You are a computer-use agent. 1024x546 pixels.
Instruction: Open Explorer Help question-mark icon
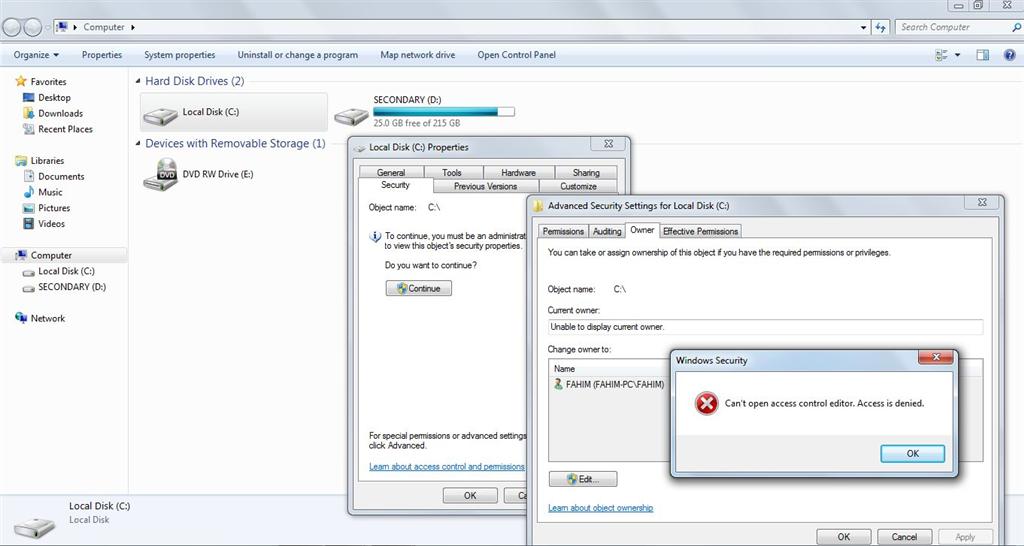[x=1009, y=56]
